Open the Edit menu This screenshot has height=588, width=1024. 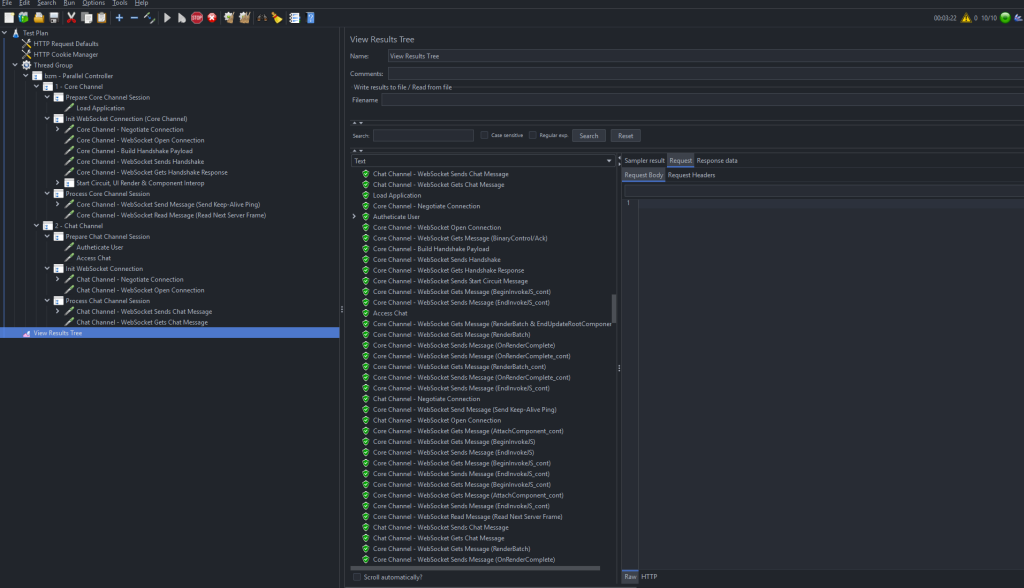(x=24, y=3)
